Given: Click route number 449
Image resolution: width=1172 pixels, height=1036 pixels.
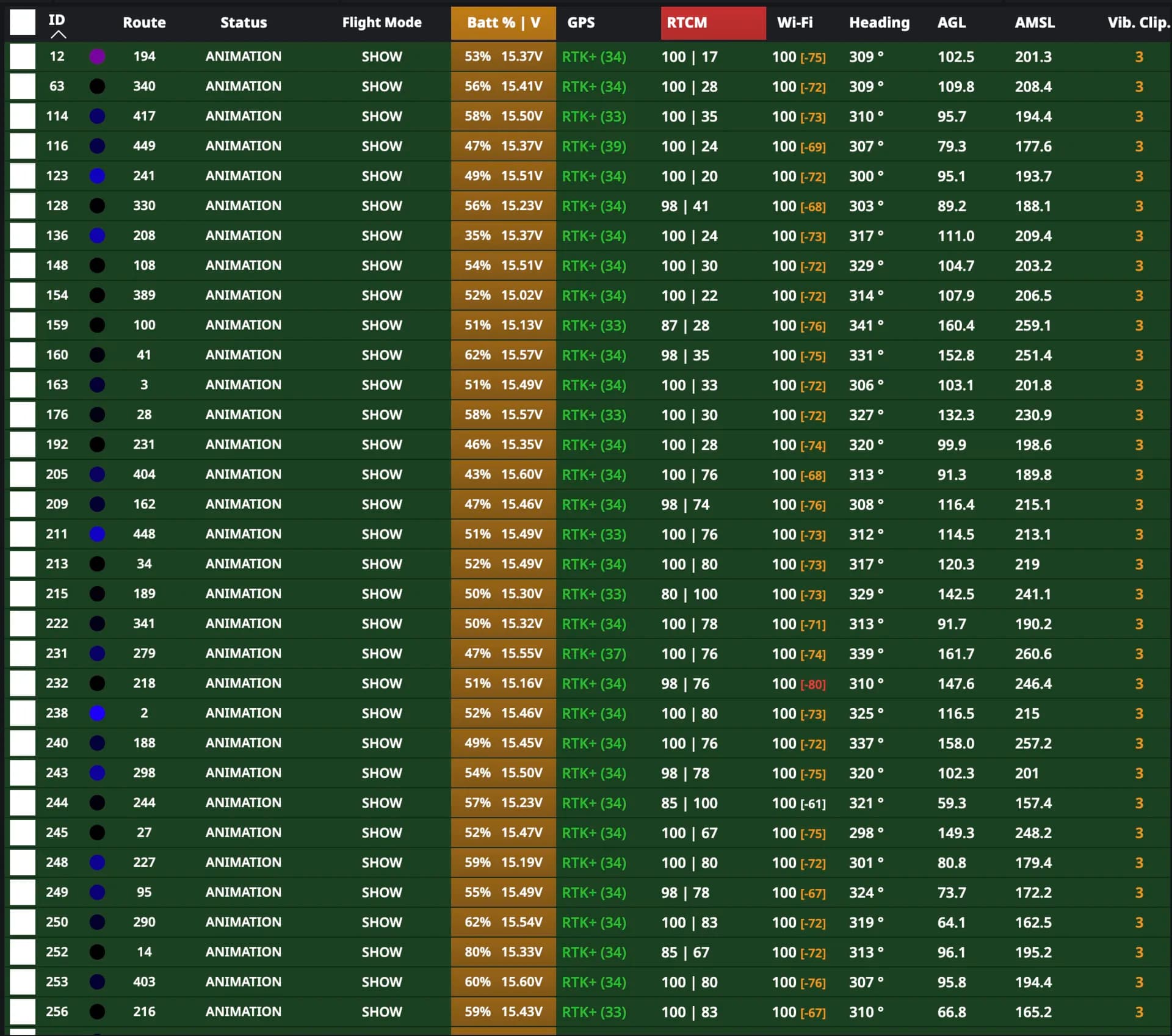Looking at the screenshot, I should coord(144,146).
